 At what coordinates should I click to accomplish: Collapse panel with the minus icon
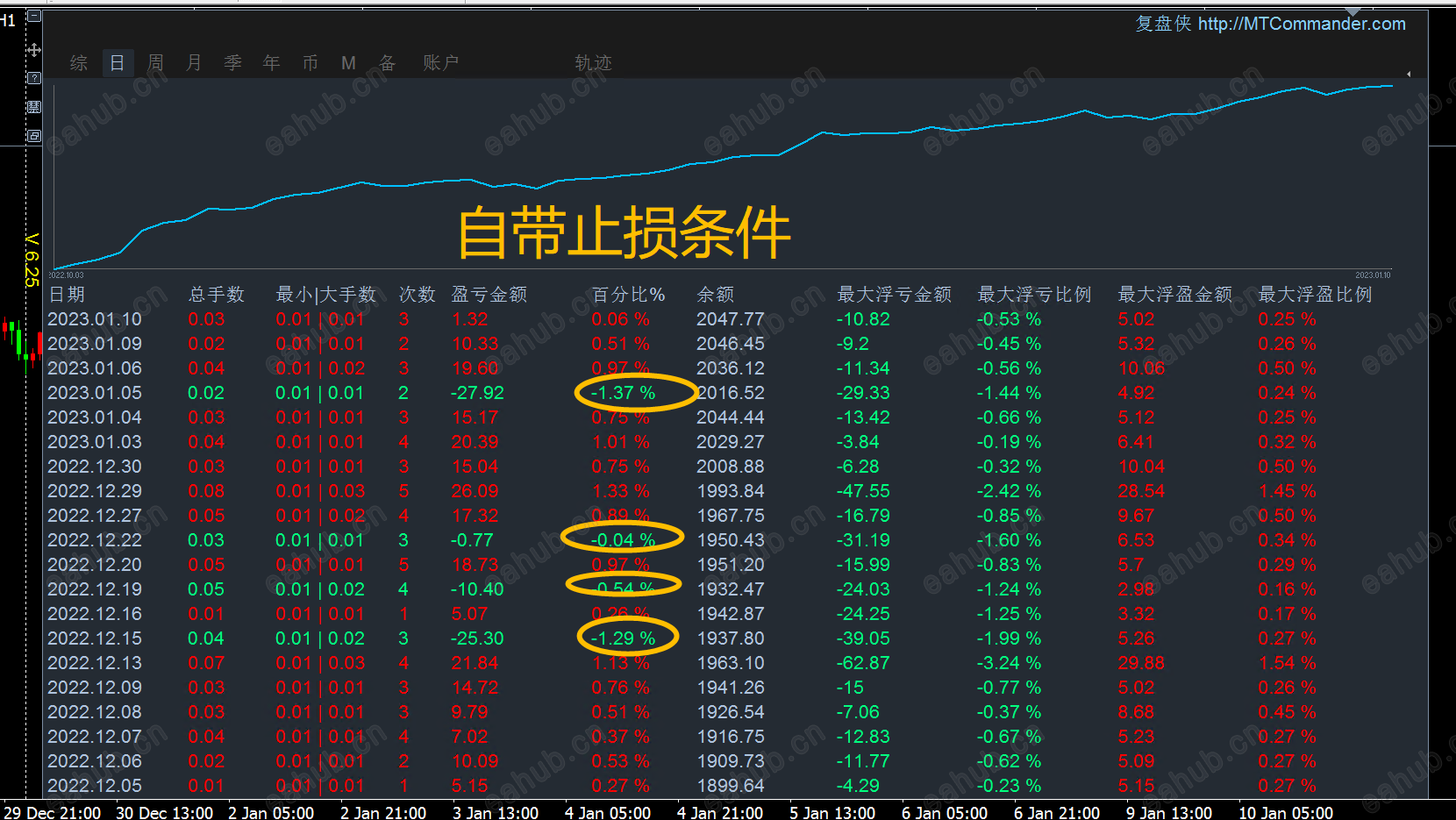[34, 16]
